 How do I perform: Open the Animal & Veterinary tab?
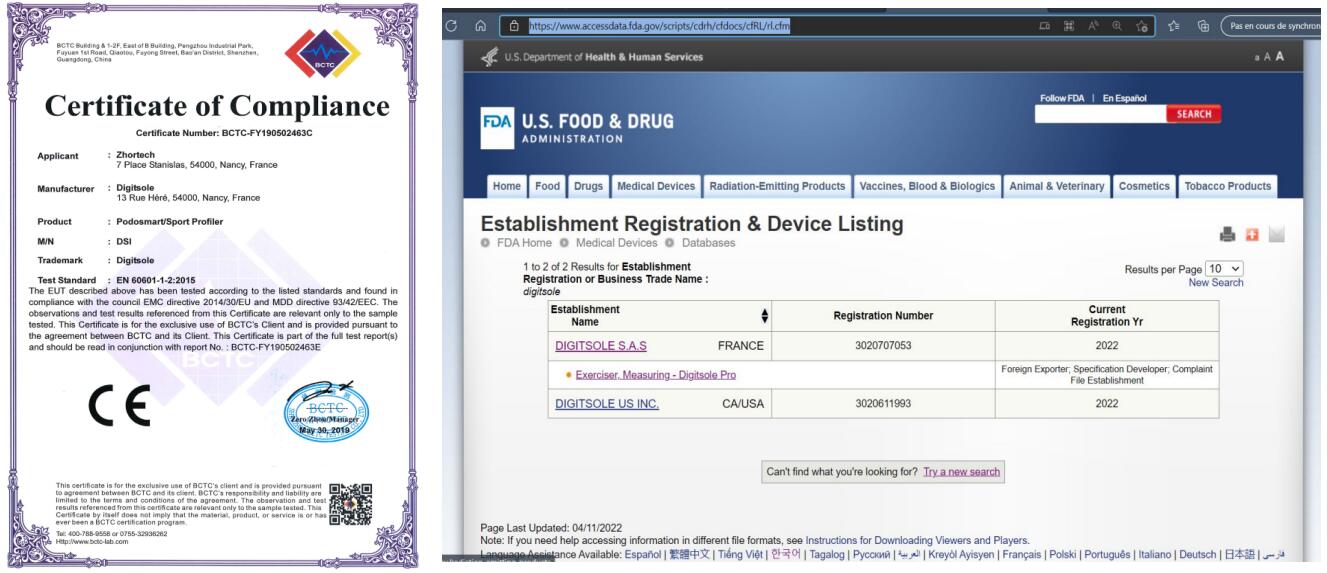tap(1057, 186)
